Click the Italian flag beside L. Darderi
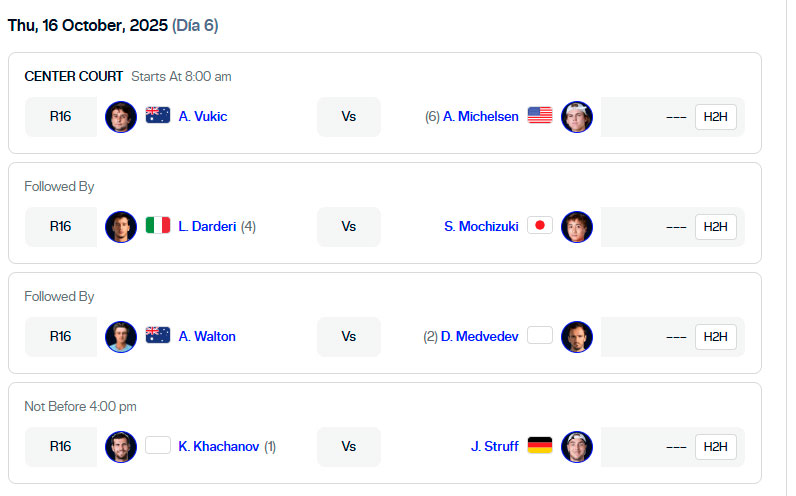Screen dimensions: 796x496 tap(158, 226)
